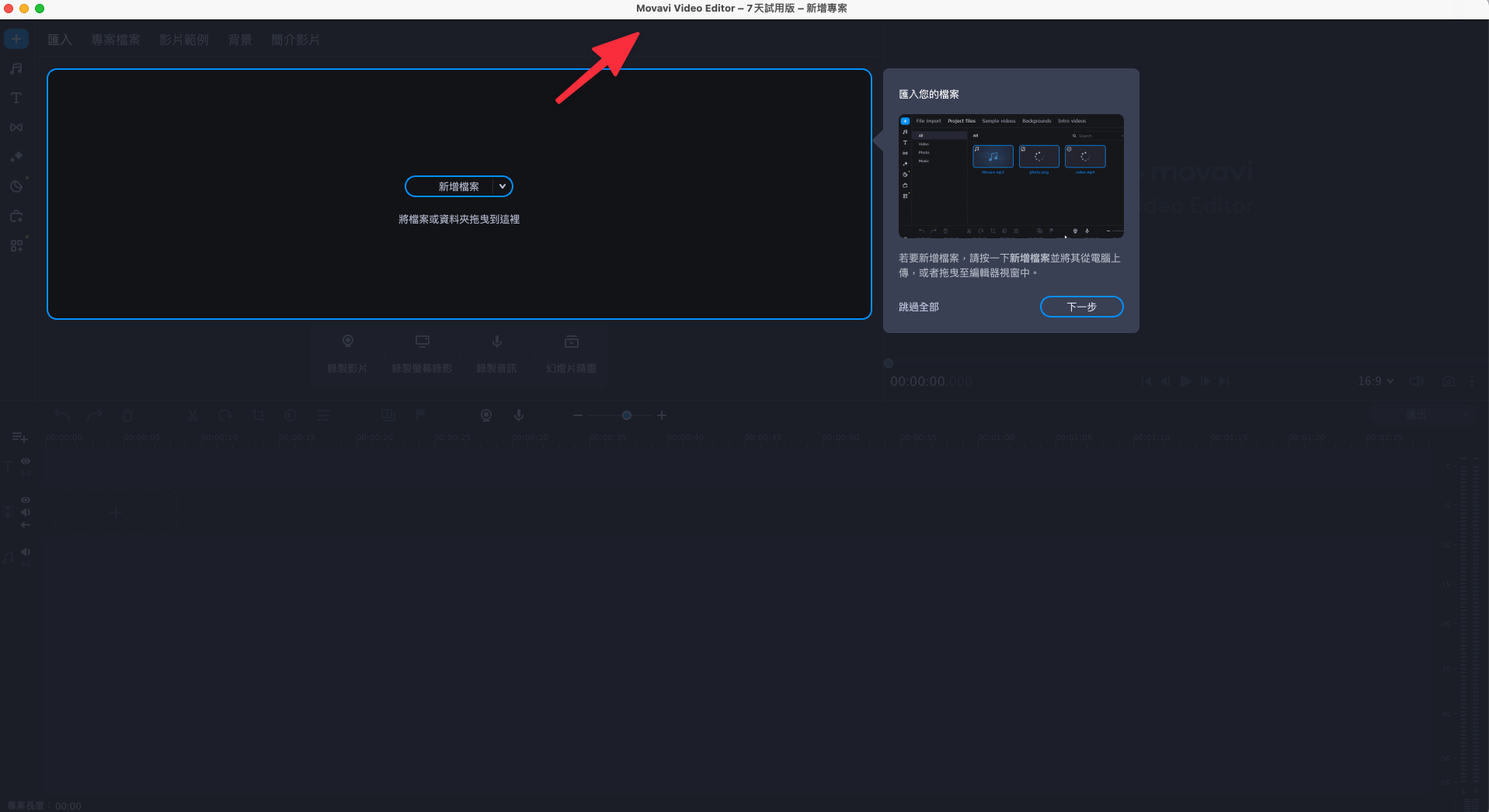1489x812 pixels.
Task: Toggle visibility eye on titles track
Action: point(26,461)
